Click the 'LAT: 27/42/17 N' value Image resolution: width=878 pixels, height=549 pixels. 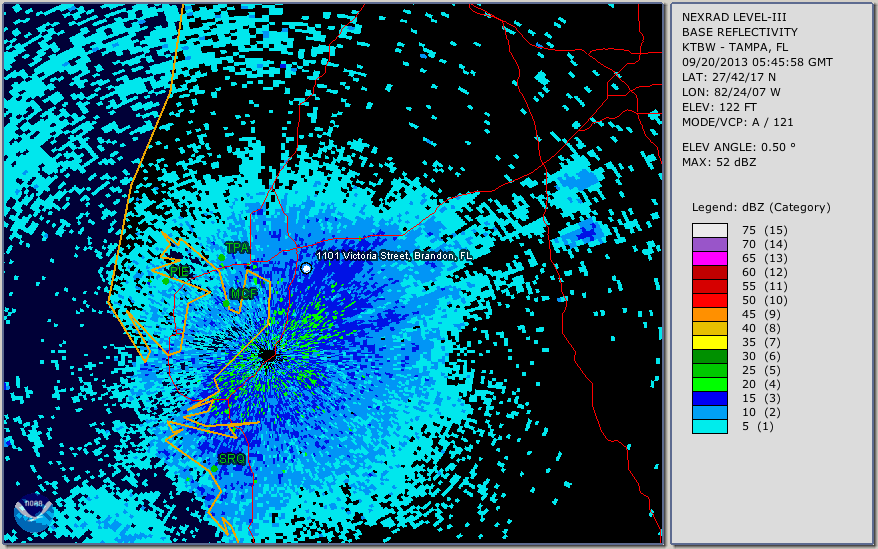[x=729, y=77]
